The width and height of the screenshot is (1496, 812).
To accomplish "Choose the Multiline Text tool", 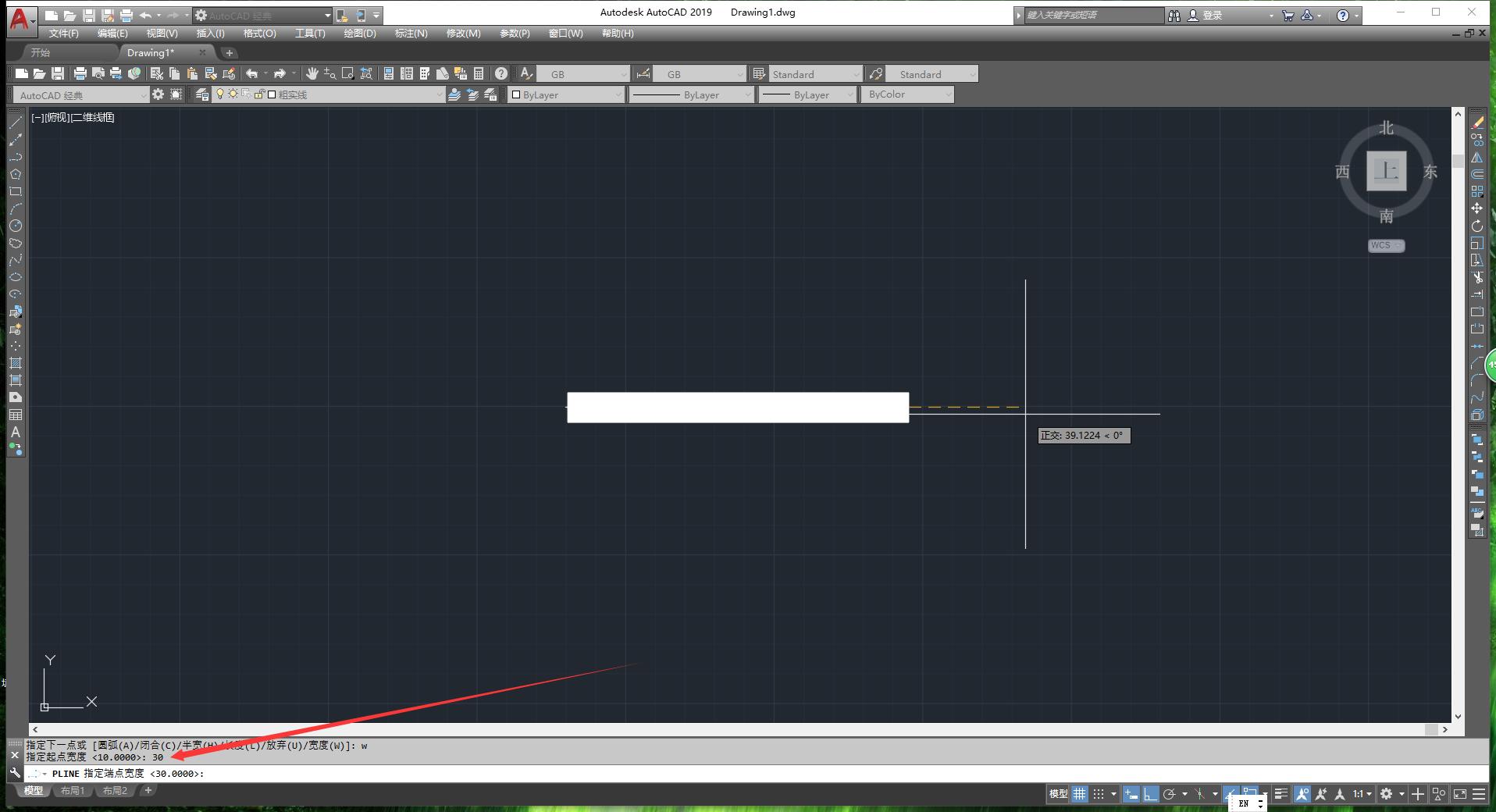I will 15,432.
